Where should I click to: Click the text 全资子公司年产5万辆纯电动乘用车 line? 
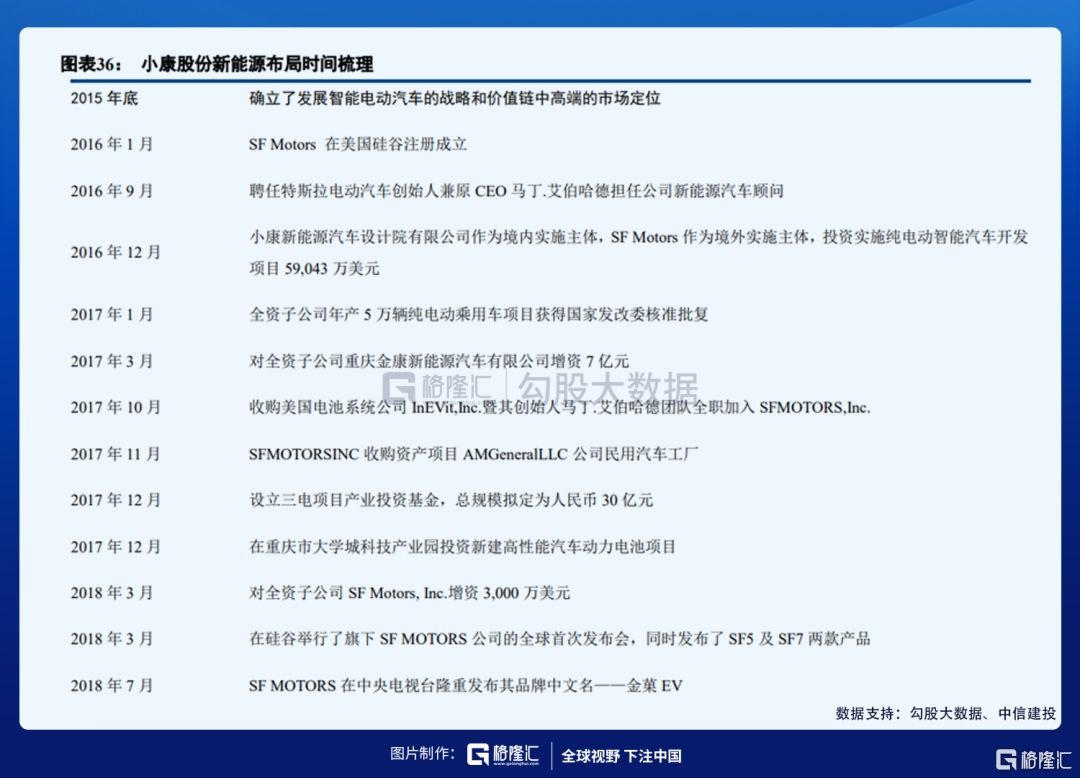pos(479,315)
